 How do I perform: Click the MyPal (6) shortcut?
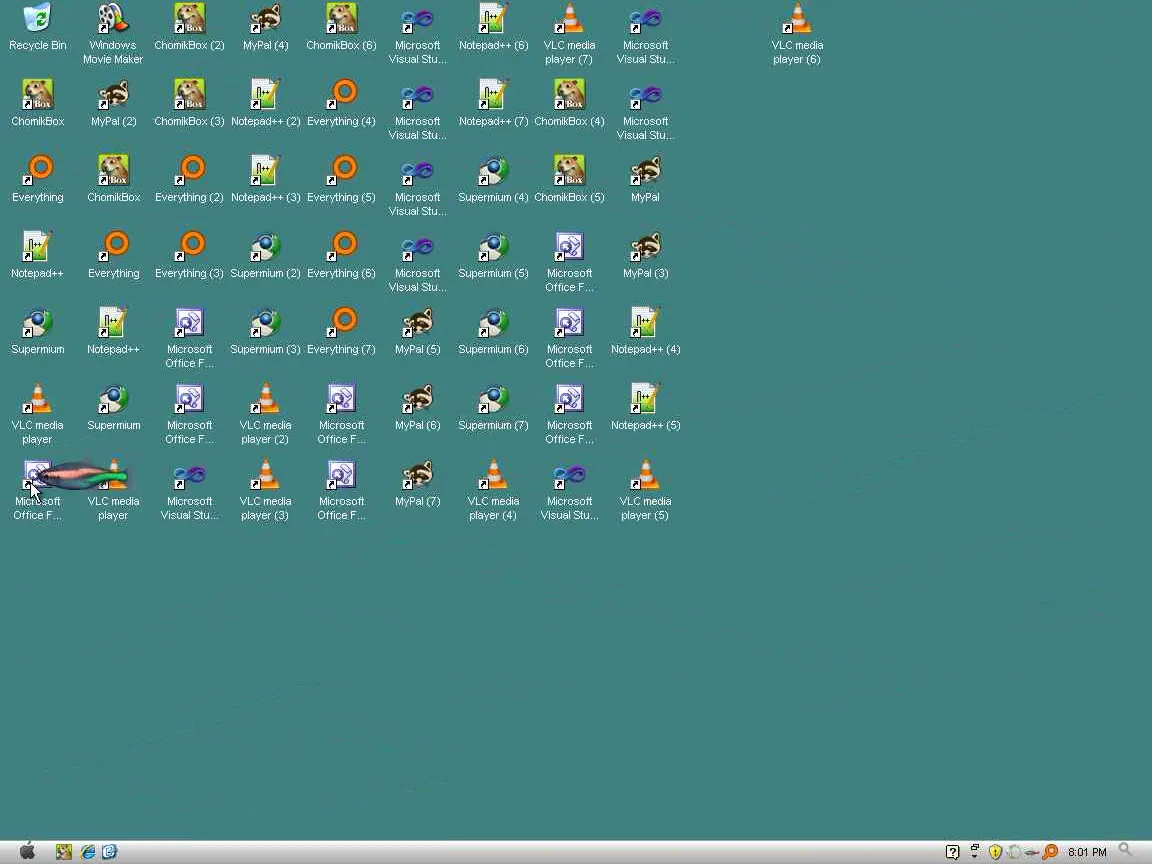417,407
